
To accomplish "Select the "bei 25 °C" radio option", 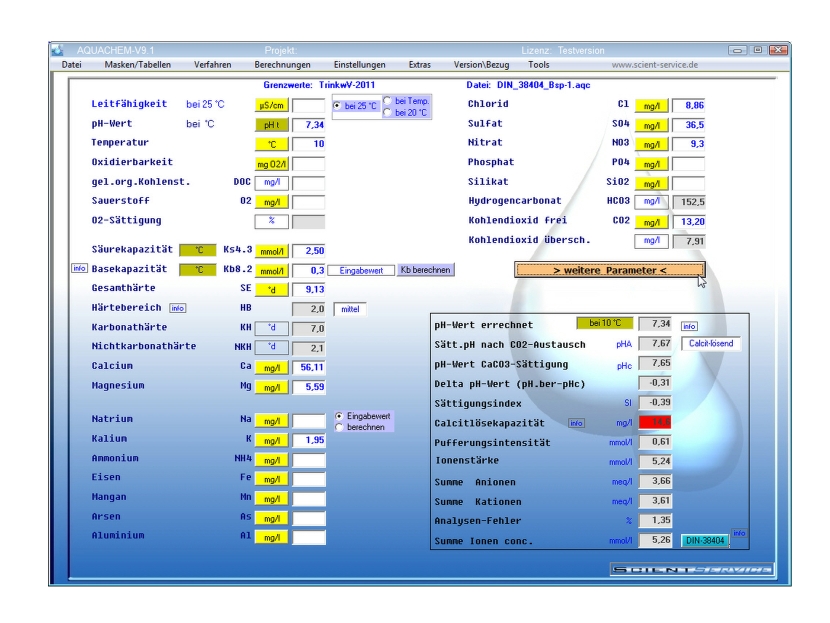I will [x=337, y=105].
